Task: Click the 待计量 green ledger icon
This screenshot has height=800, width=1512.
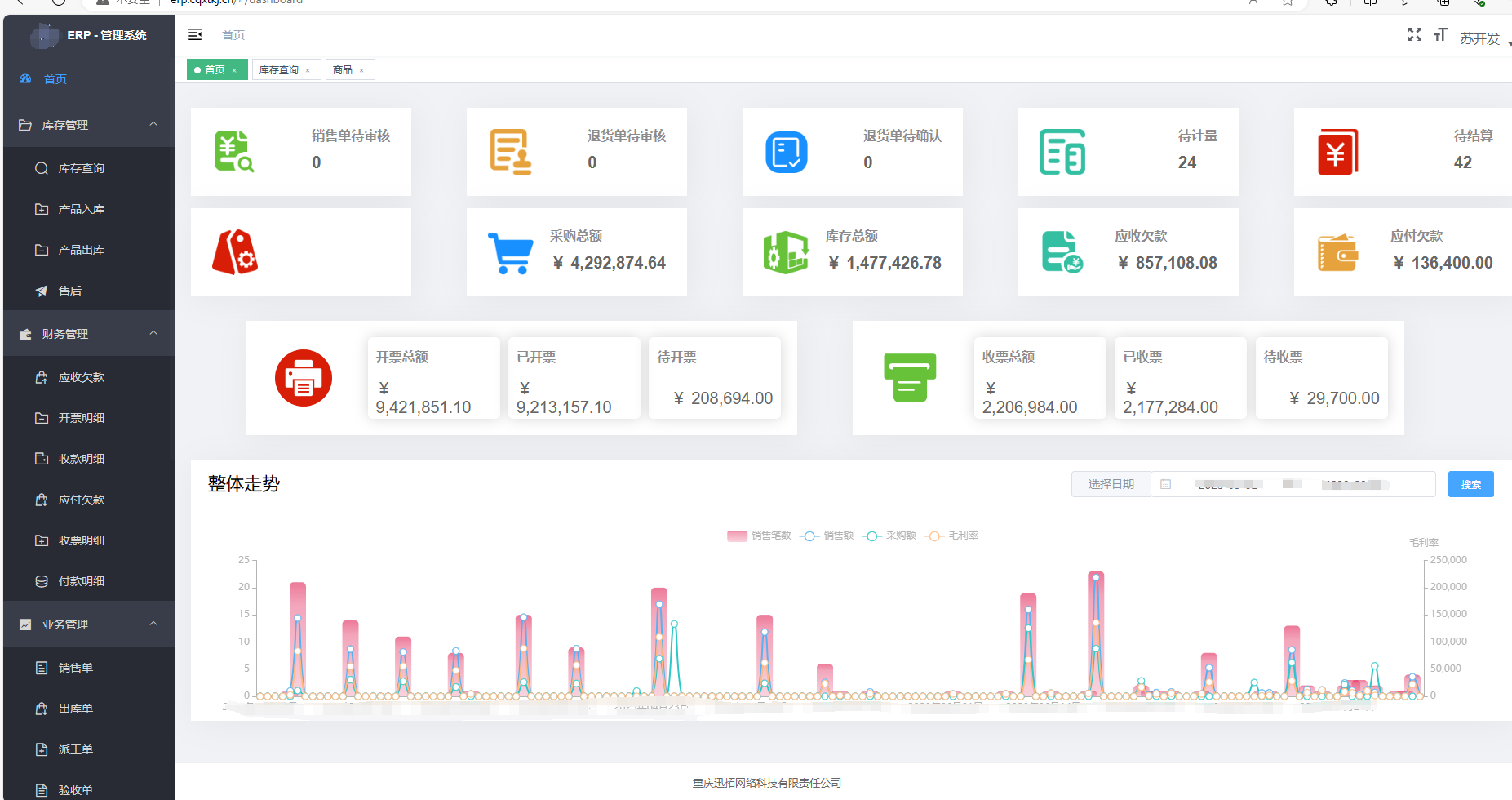Action: click(1062, 152)
